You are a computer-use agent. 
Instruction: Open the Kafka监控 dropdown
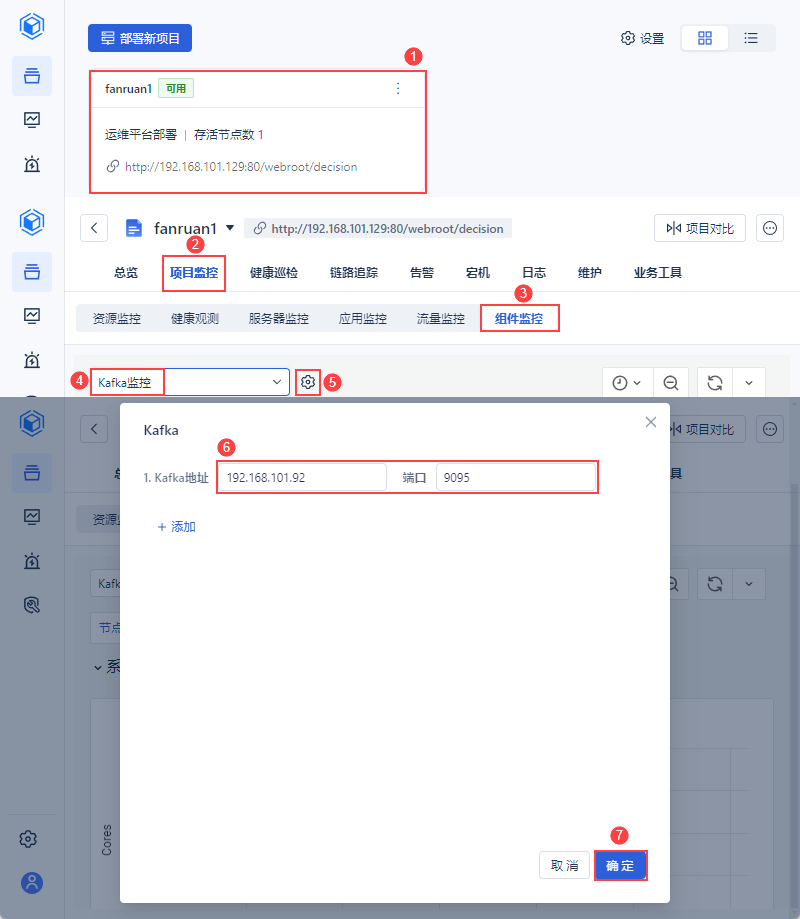[190, 382]
